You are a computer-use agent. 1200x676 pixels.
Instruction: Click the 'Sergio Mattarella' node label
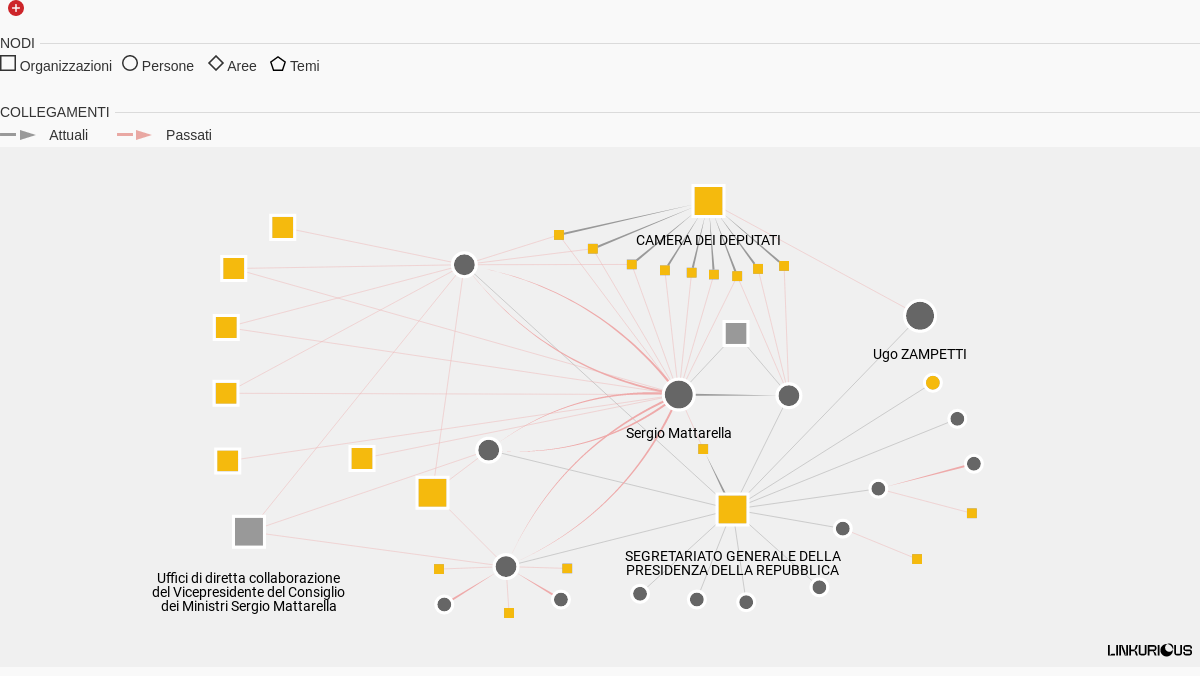click(x=679, y=433)
